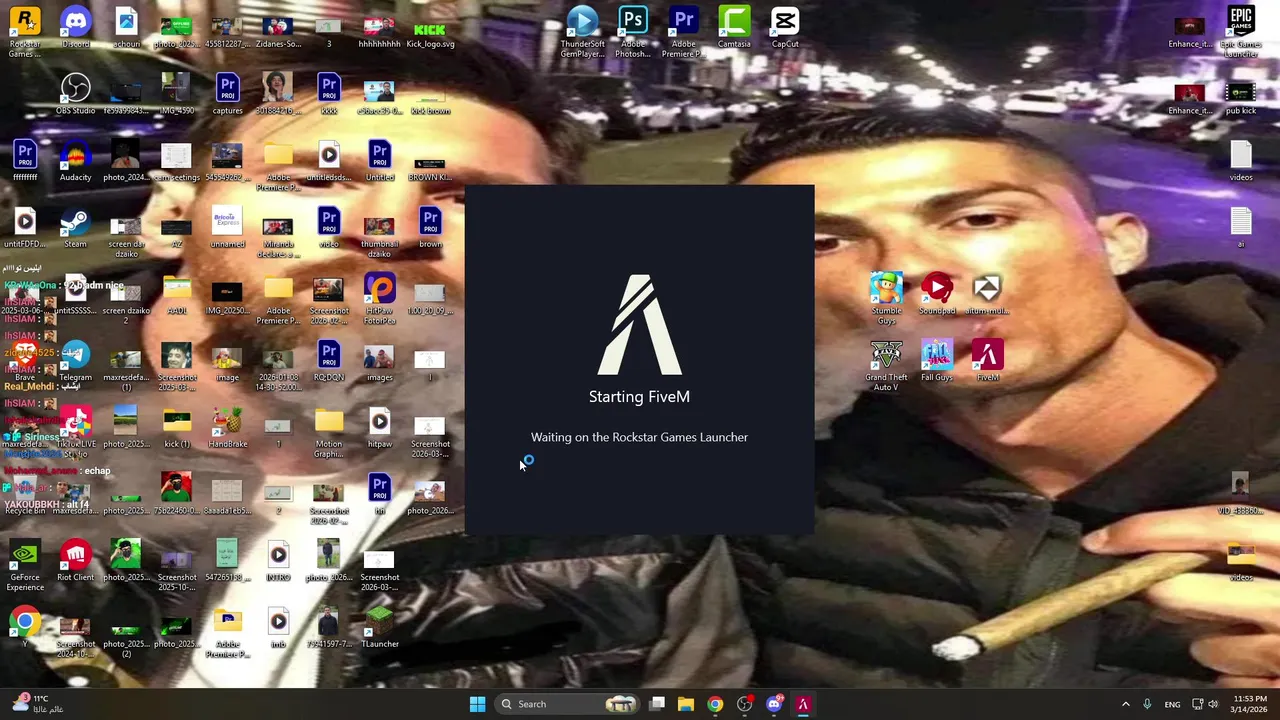
Task: Click 'Waiting on the Rockstar Games Launcher' text
Action: (639, 437)
